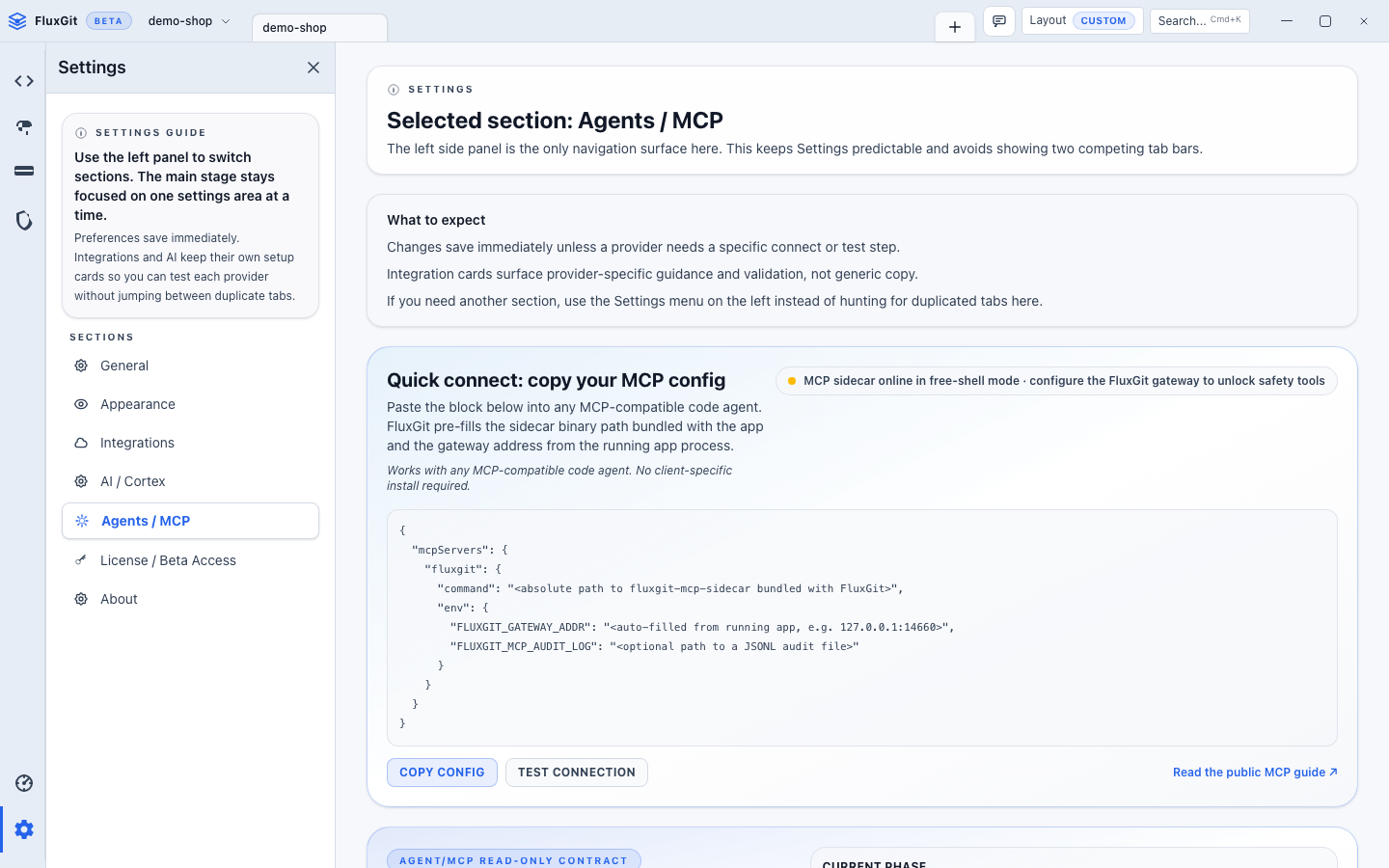1389x868 pixels.
Task: Click the General gear icon
Action: (81, 366)
